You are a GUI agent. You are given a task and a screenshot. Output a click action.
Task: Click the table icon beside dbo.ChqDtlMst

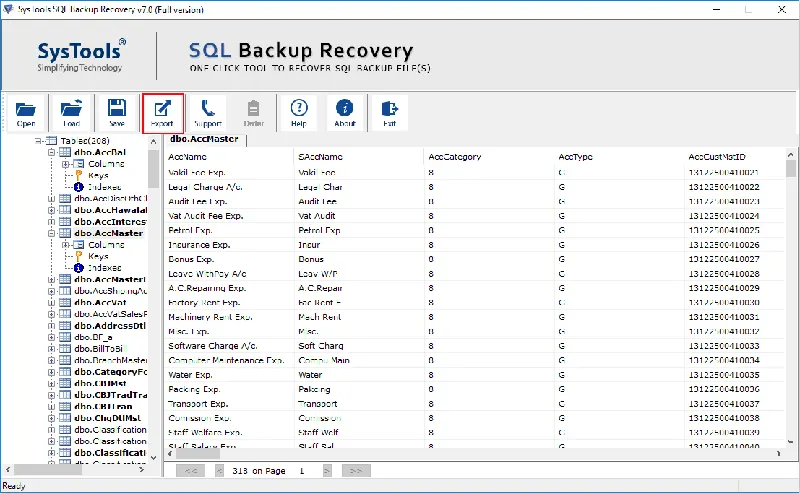[65, 418]
